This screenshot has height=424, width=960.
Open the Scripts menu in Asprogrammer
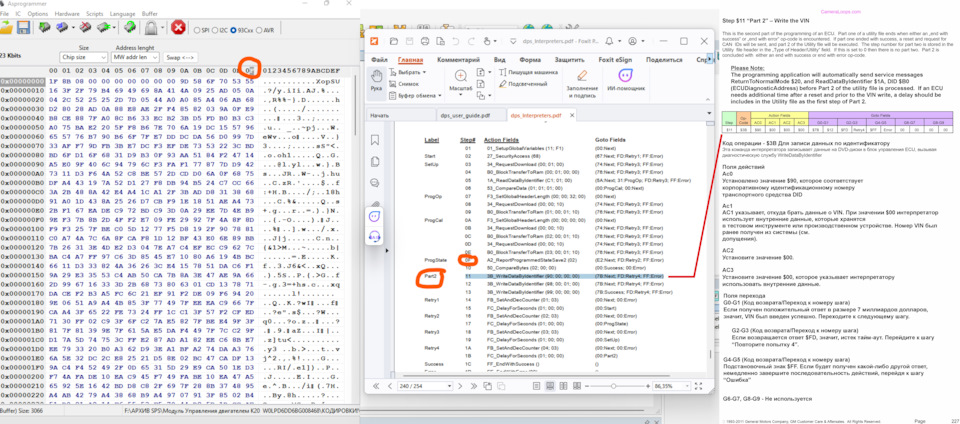pos(94,13)
